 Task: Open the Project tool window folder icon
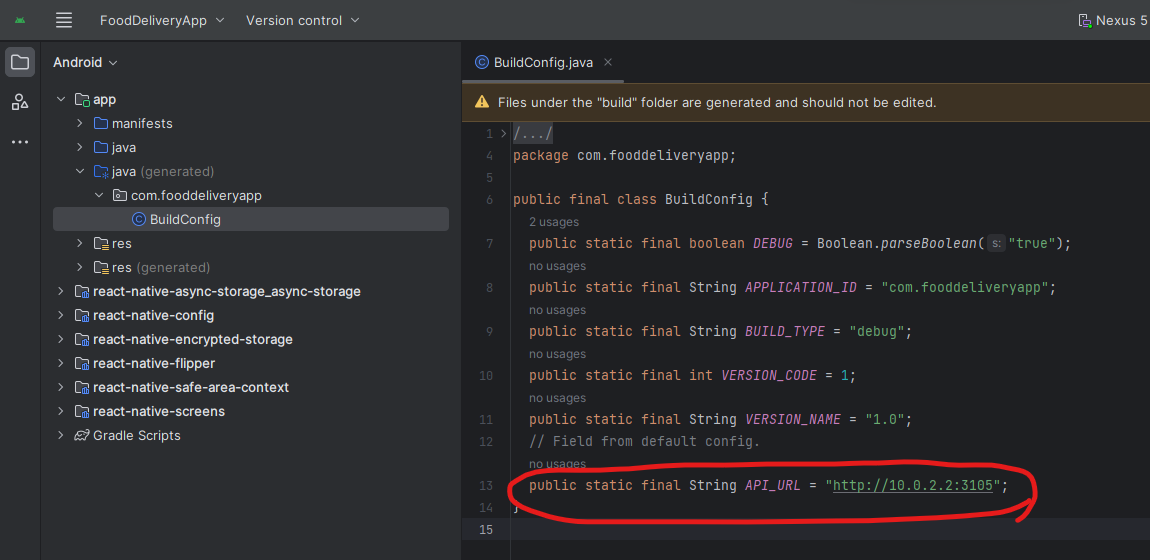[20, 62]
